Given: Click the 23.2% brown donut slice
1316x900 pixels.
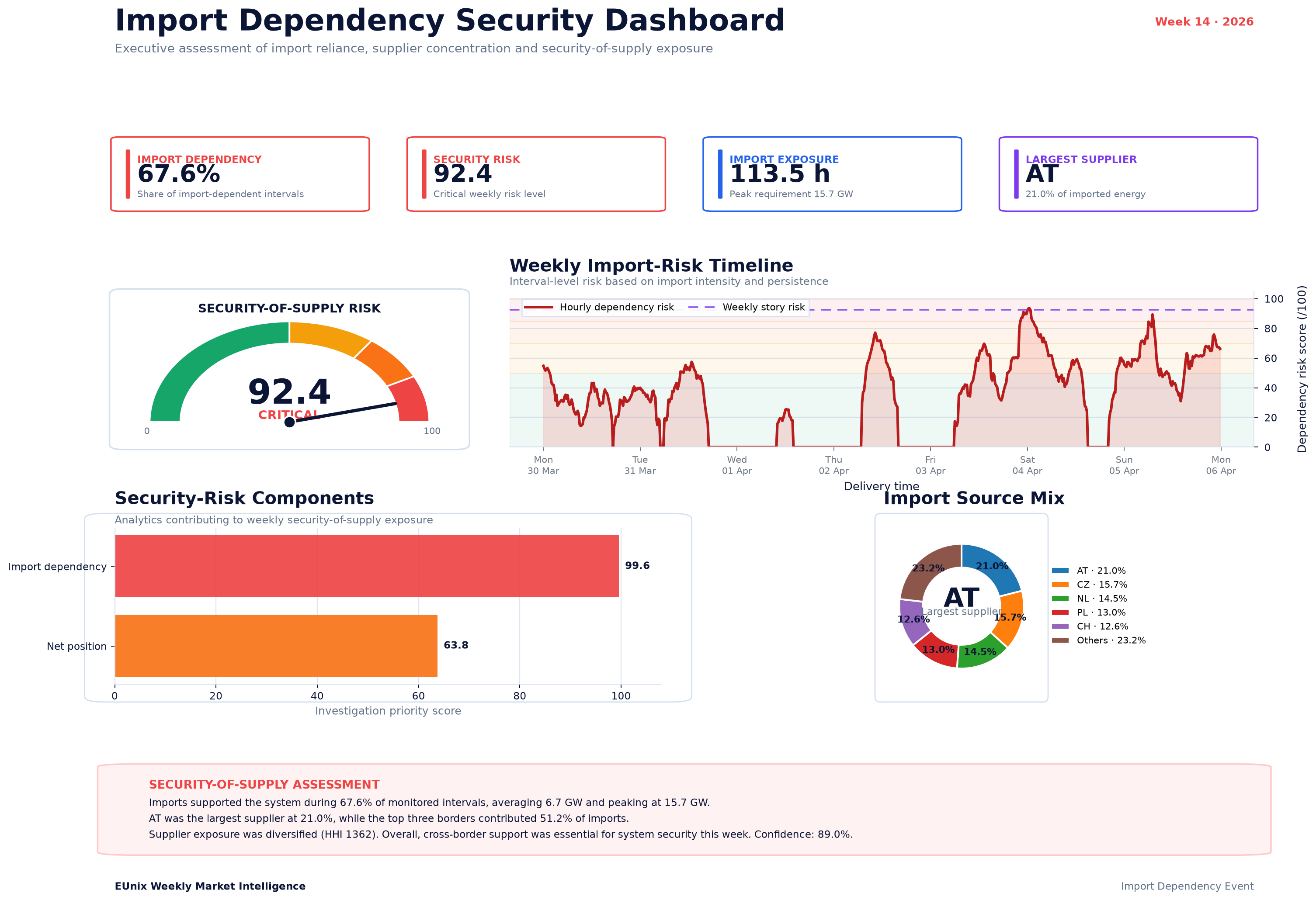Looking at the screenshot, I should 929,569.
